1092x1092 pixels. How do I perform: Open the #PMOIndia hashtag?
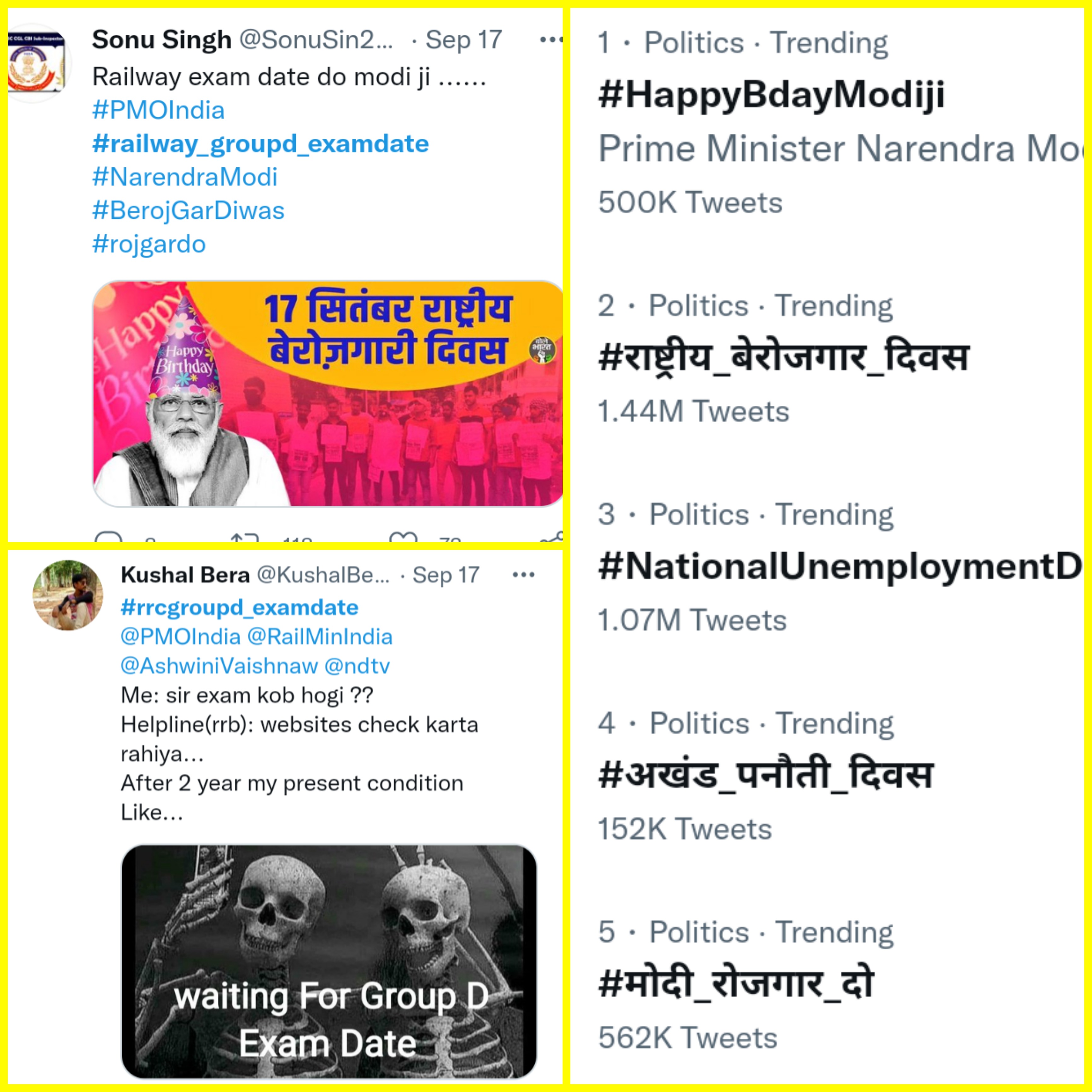pos(158,110)
